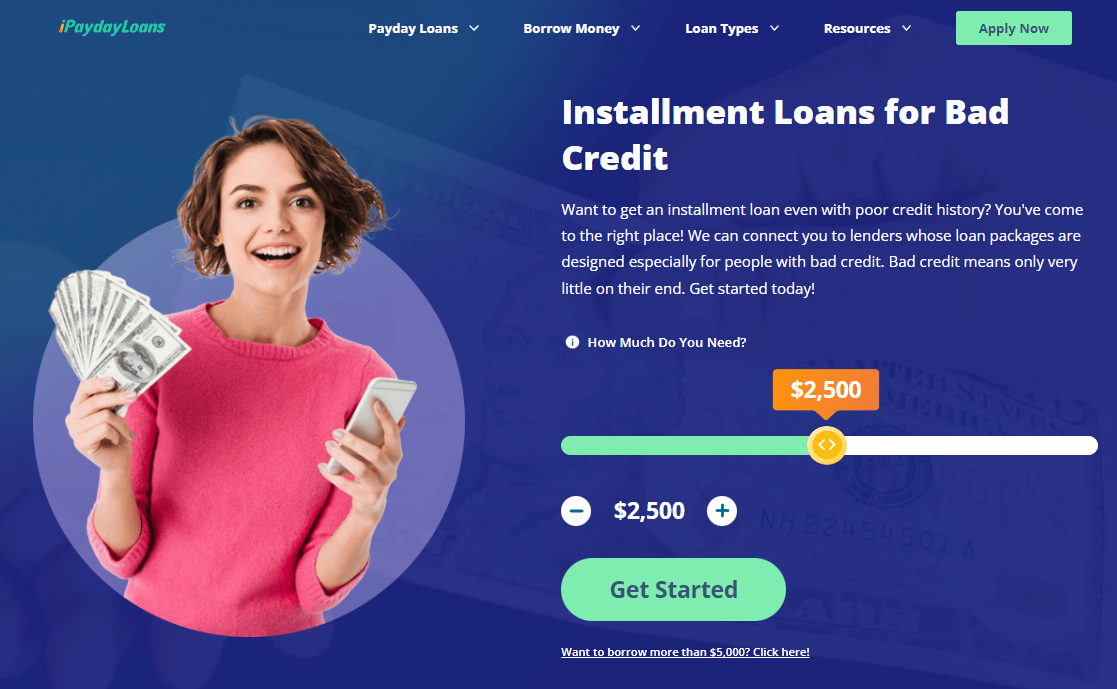The width and height of the screenshot is (1117, 689).
Task: Decrease loan amount with the minus button
Action: 576,511
